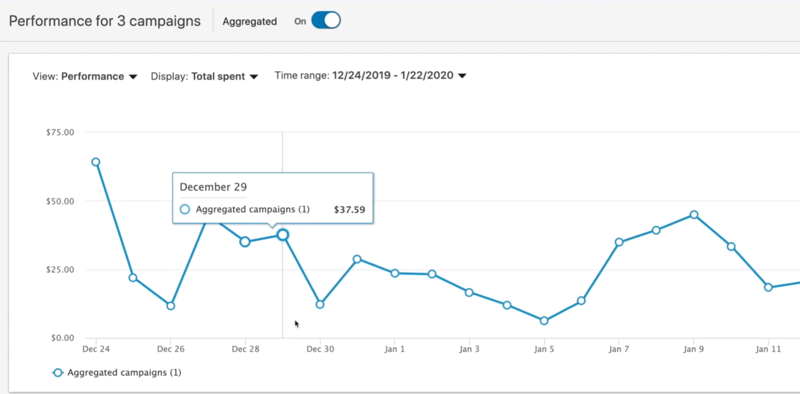Toggle Aggregated campaigns legend circle icon
The width and height of the screenshot is (800, 394).
[x=58, y=373]
